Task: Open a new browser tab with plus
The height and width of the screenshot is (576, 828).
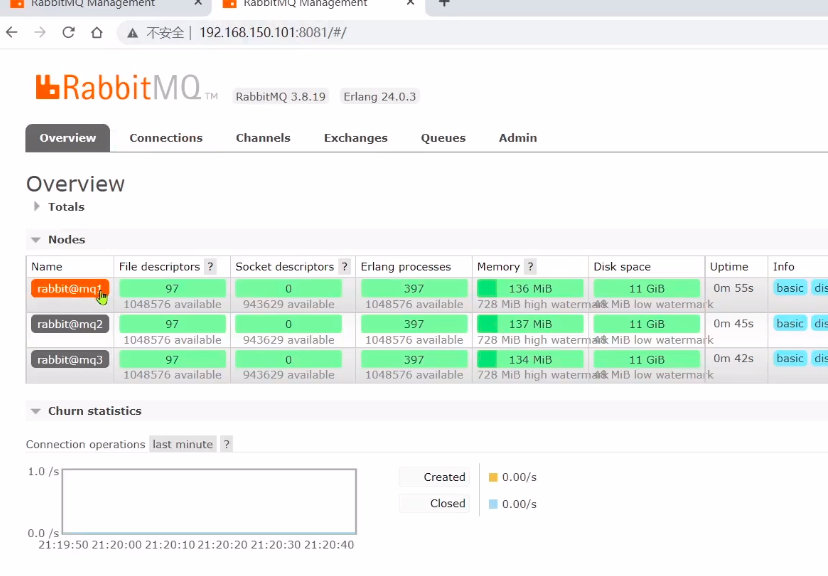Action: point(444,3)
